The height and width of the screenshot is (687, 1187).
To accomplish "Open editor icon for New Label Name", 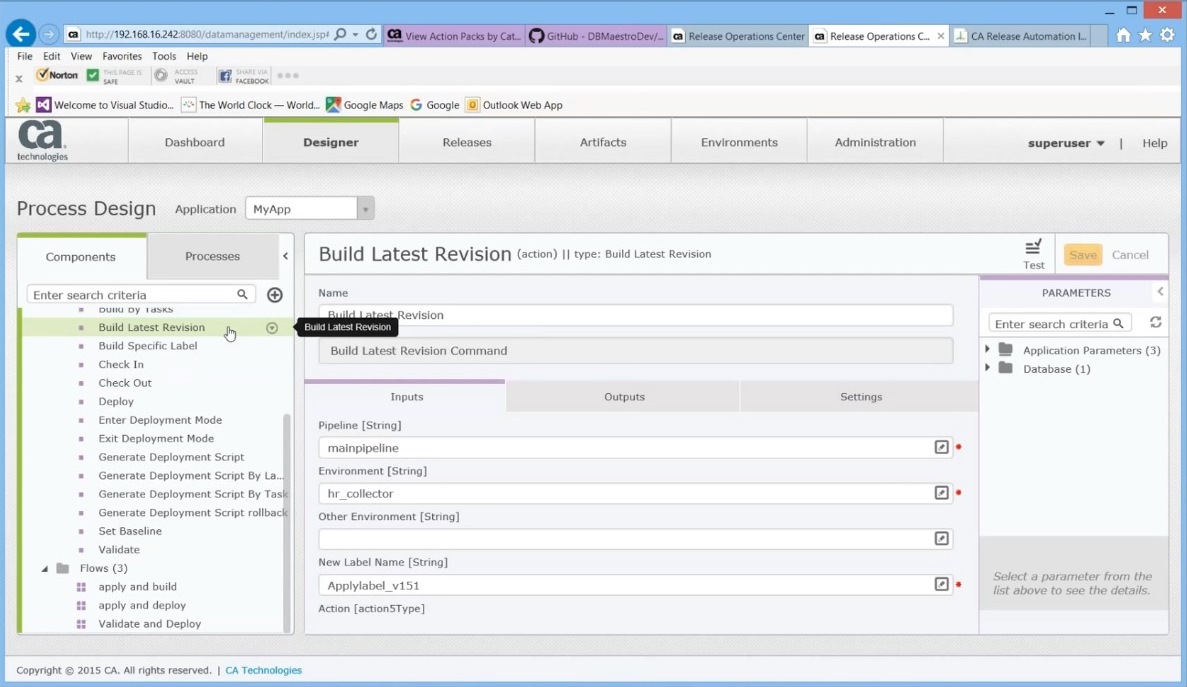I will click(x=941, y=585).
